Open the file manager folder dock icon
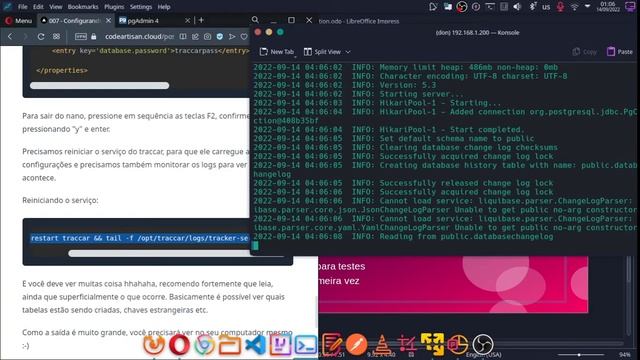640x360 pixels. tap(230, 346)
